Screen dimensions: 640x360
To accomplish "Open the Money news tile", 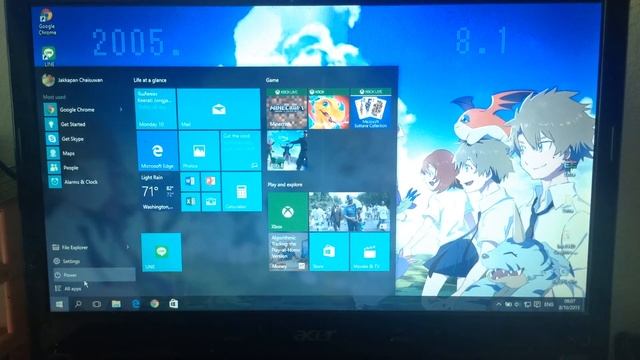I will (x=288, y=251).
